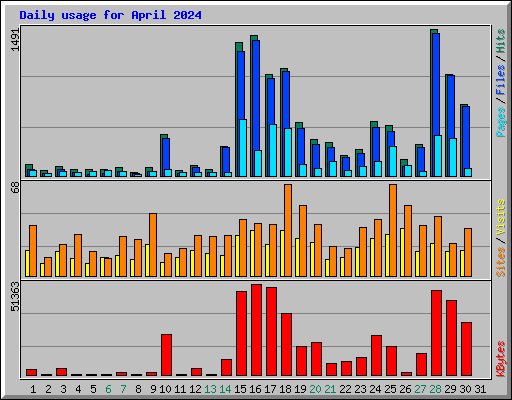Screen dimensions: 512x400
Task: Click the orange sites bar for day 26
Action: point(408,241)
